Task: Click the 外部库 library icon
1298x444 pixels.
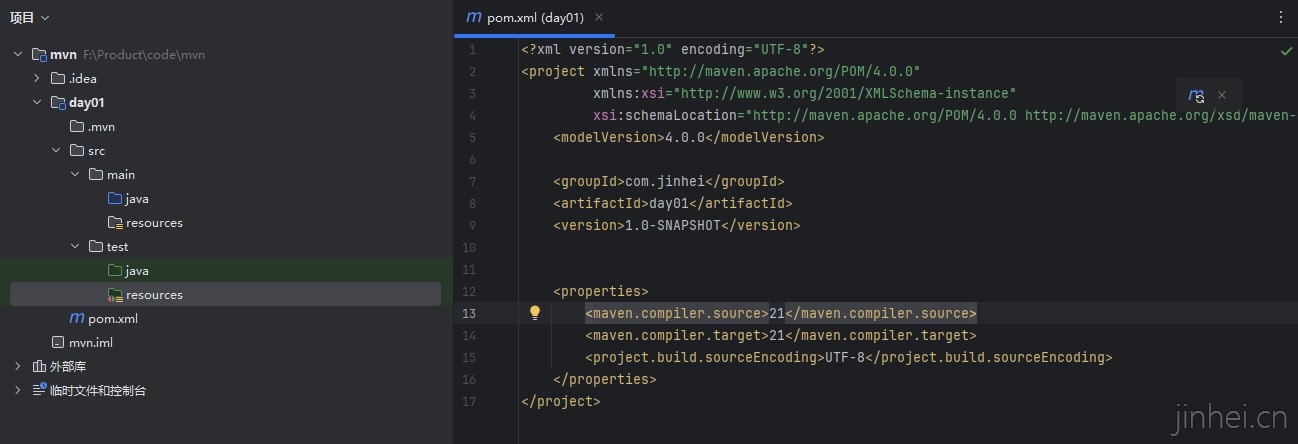Action: coord(38,366)
